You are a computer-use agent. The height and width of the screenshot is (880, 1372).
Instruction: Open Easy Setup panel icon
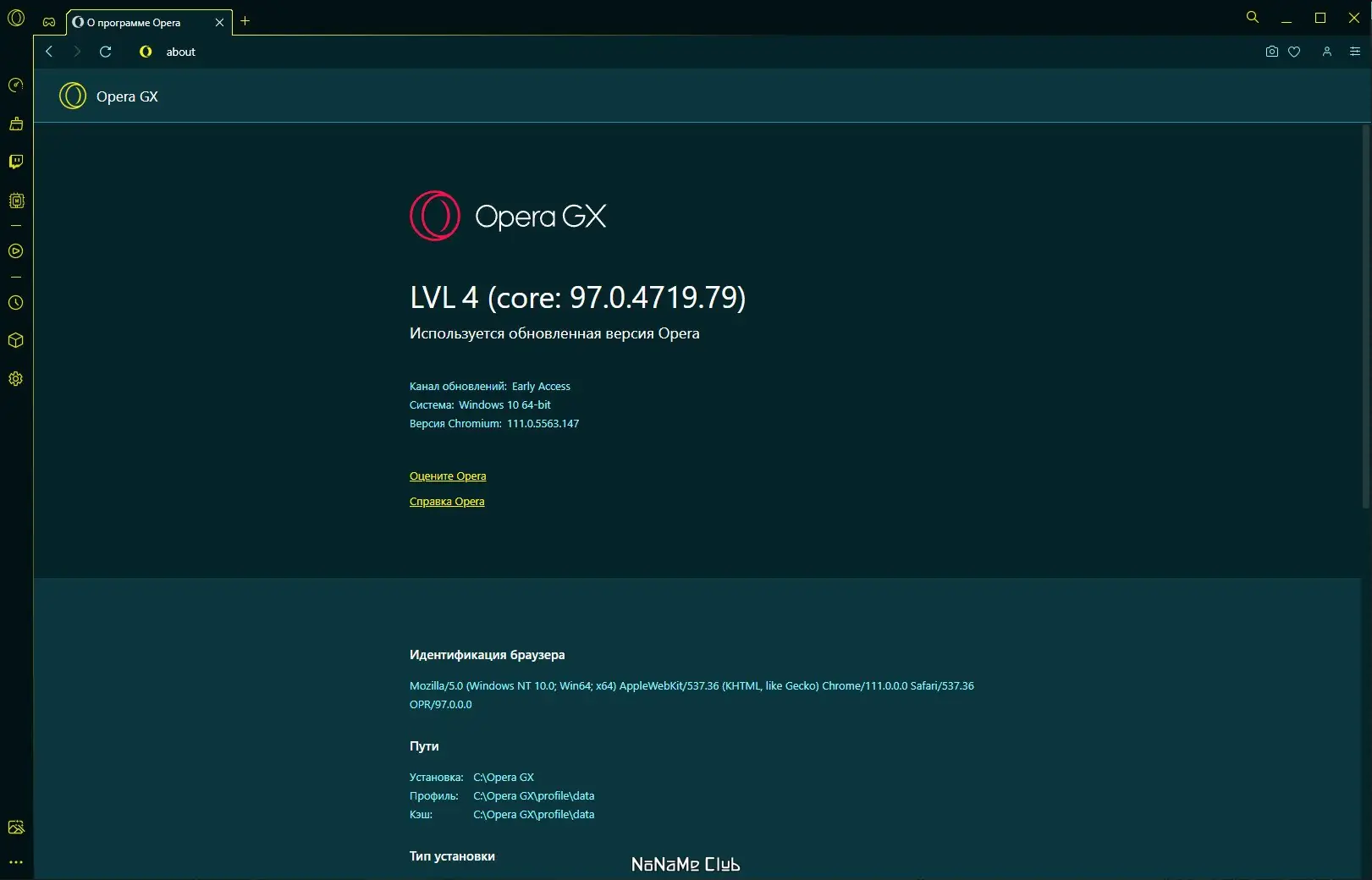coord(1355,52)
